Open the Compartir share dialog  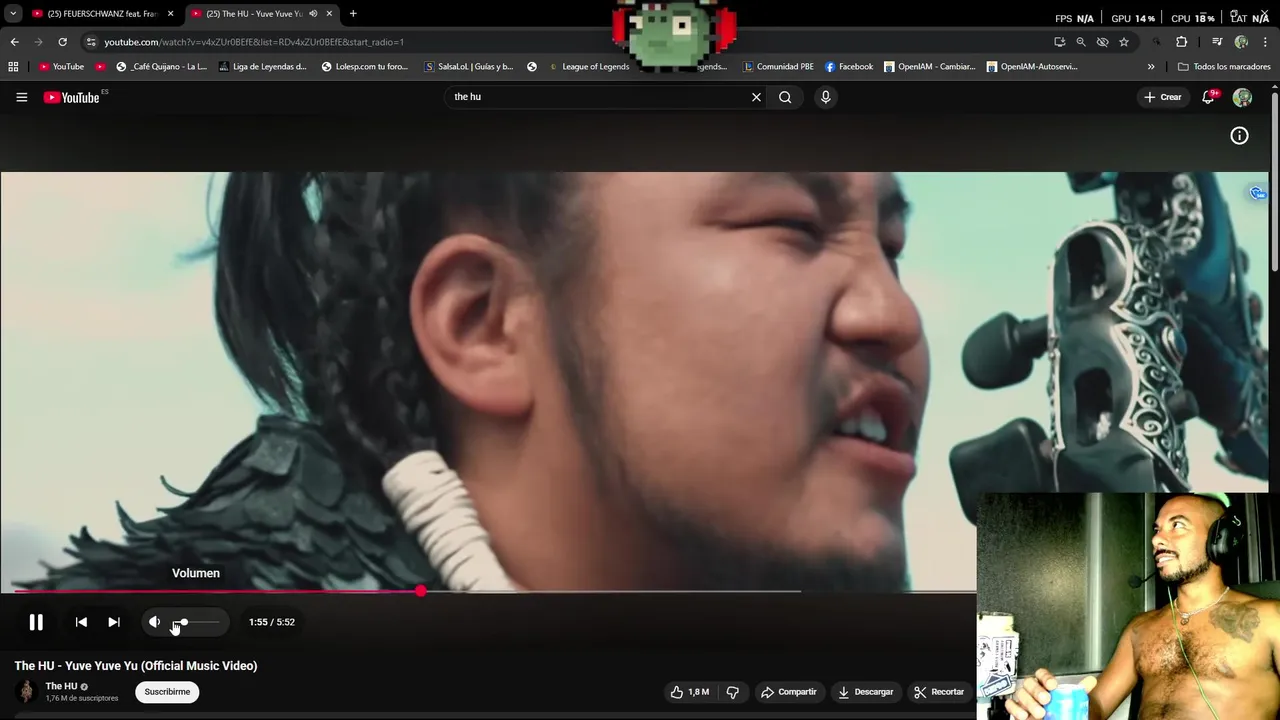pyautogui.click(x=788, y=692)
